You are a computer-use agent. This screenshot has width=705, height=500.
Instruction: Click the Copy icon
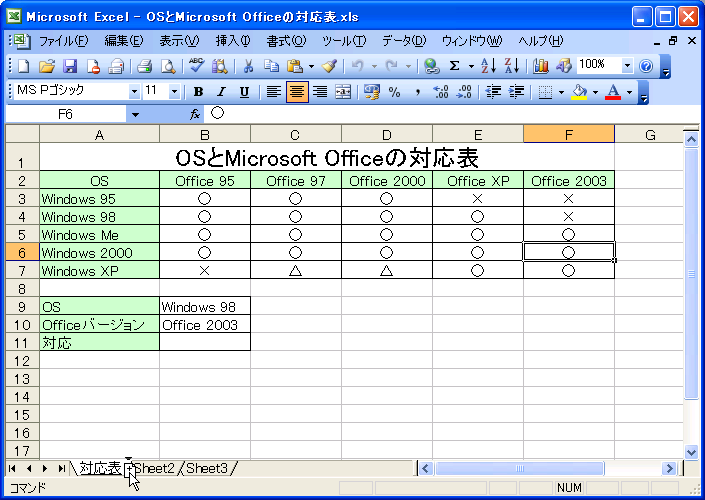271,66
